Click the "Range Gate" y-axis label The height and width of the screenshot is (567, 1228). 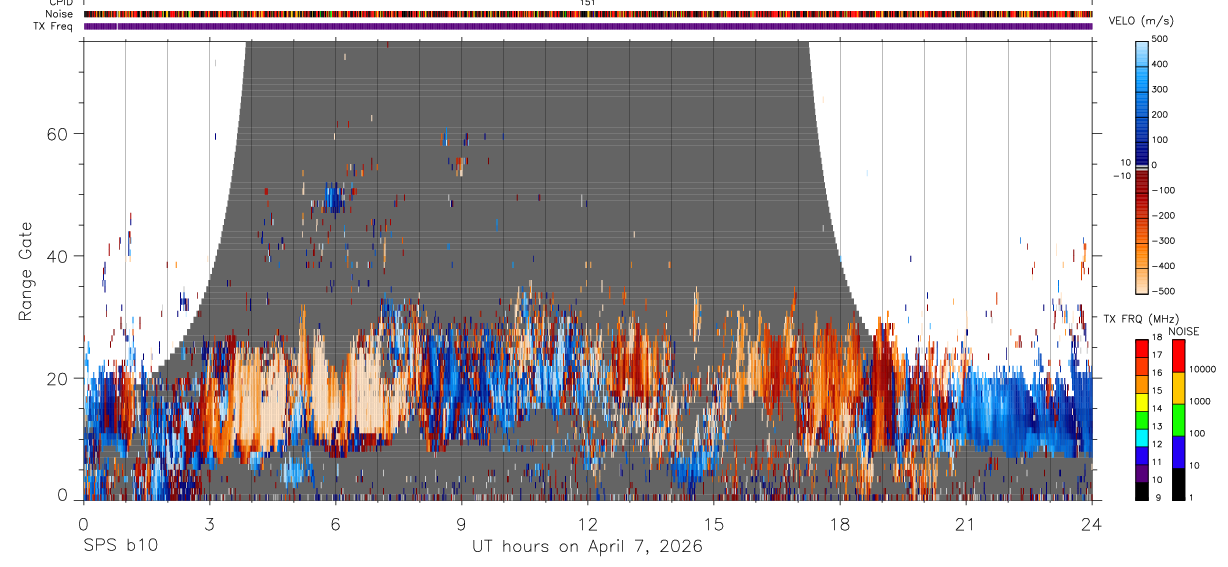(x=24, y=272)
